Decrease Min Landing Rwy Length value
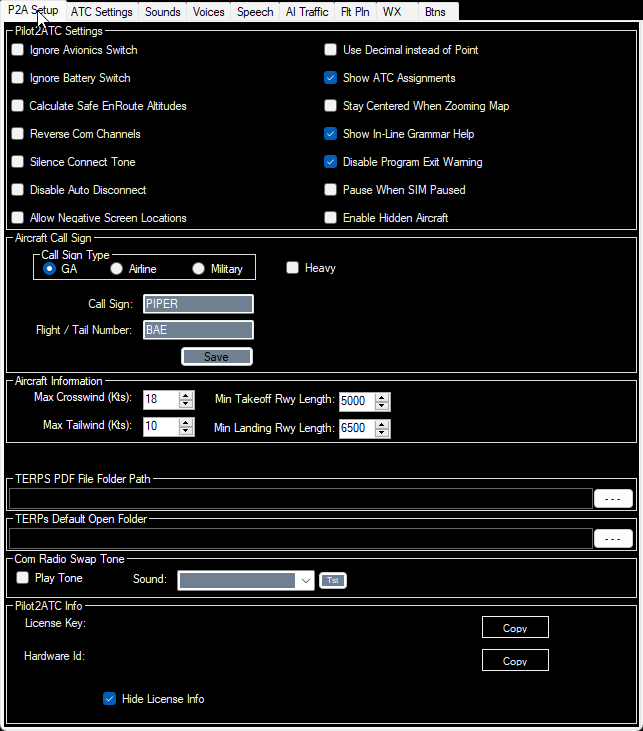This screenshot has width=643, height=731. pyautogui.click(x=382, y=433)
